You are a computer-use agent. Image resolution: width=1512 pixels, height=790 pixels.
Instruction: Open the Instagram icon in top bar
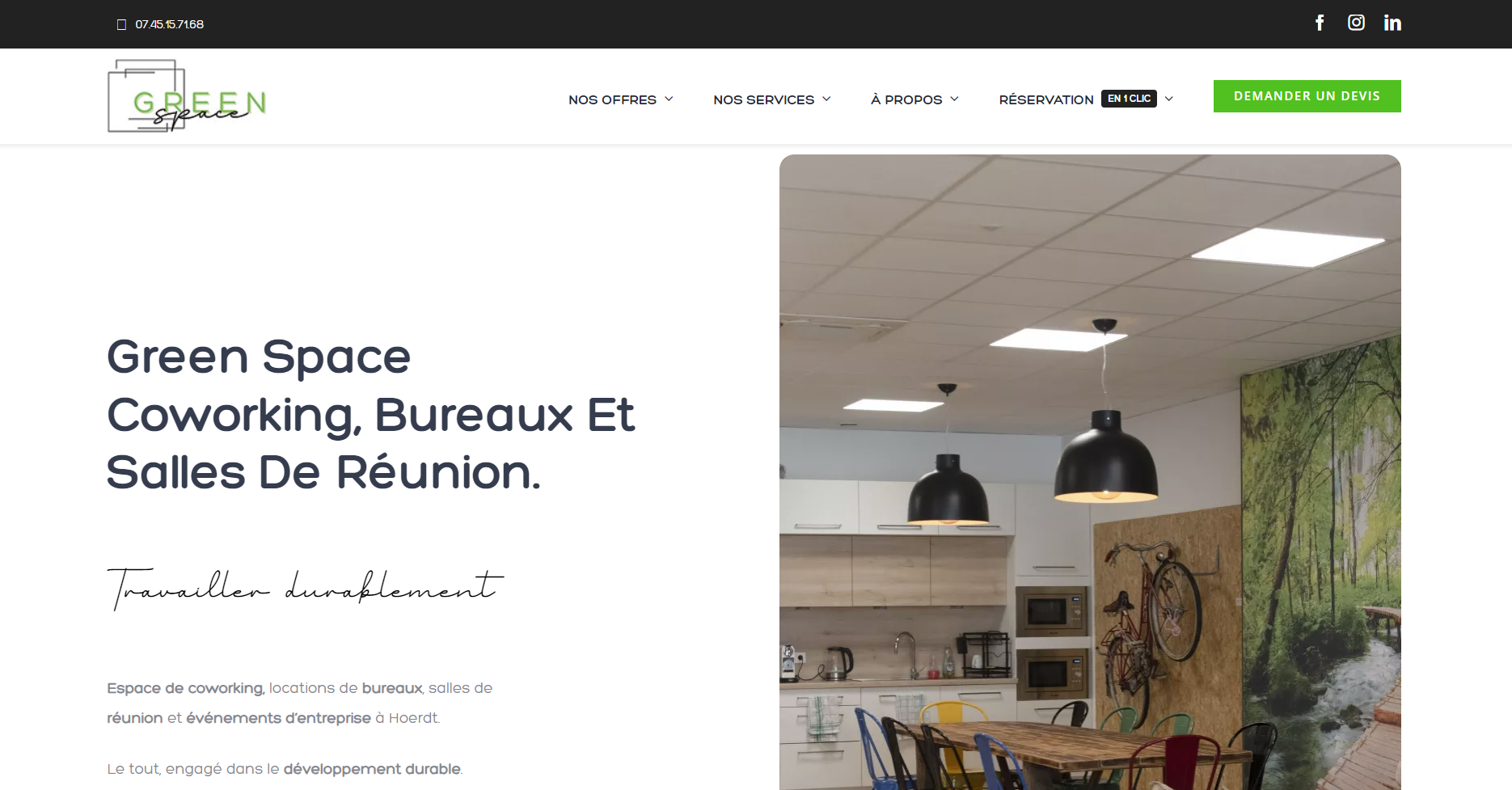1356,23
